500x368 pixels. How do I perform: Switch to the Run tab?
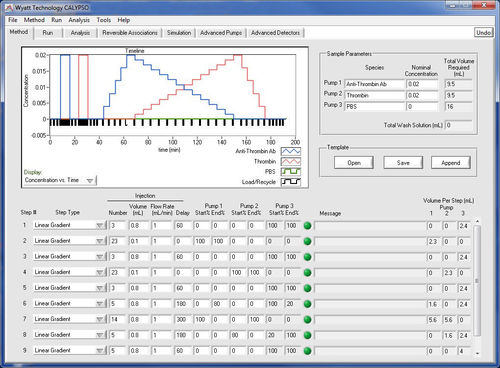tap(48, 33)
